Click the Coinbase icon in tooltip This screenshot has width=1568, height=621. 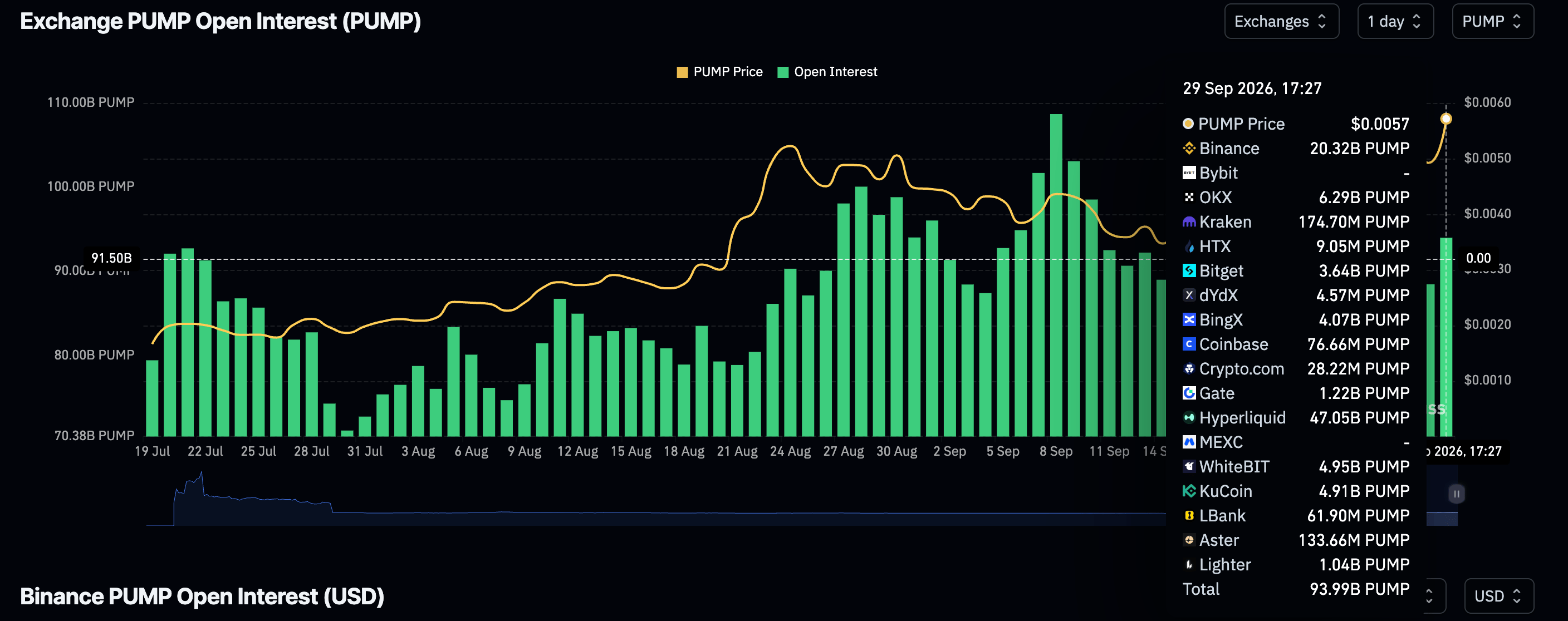[x=1189, y=344]
